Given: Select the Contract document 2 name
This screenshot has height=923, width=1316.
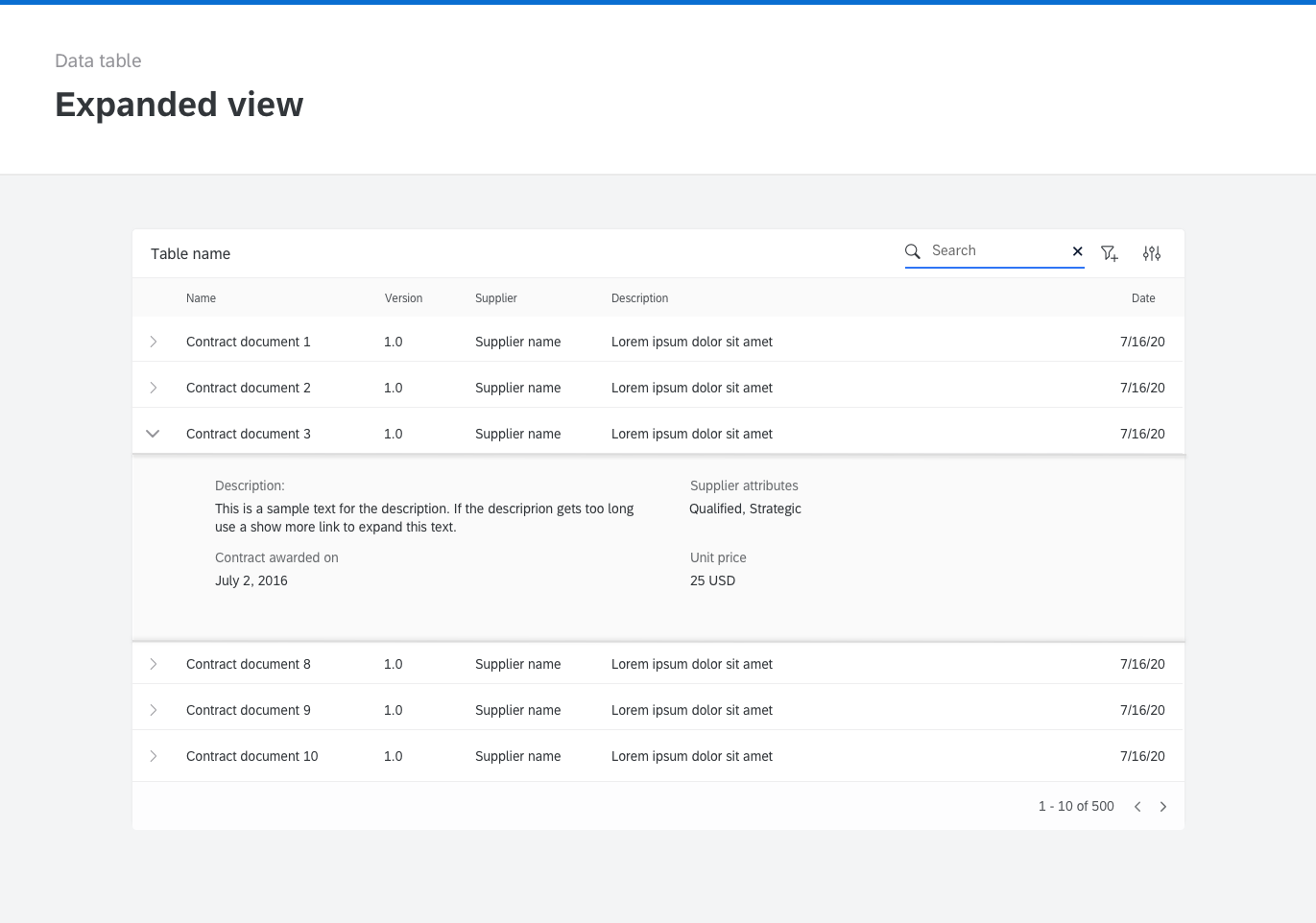Looking at the screenshot, I should point(248,388).
